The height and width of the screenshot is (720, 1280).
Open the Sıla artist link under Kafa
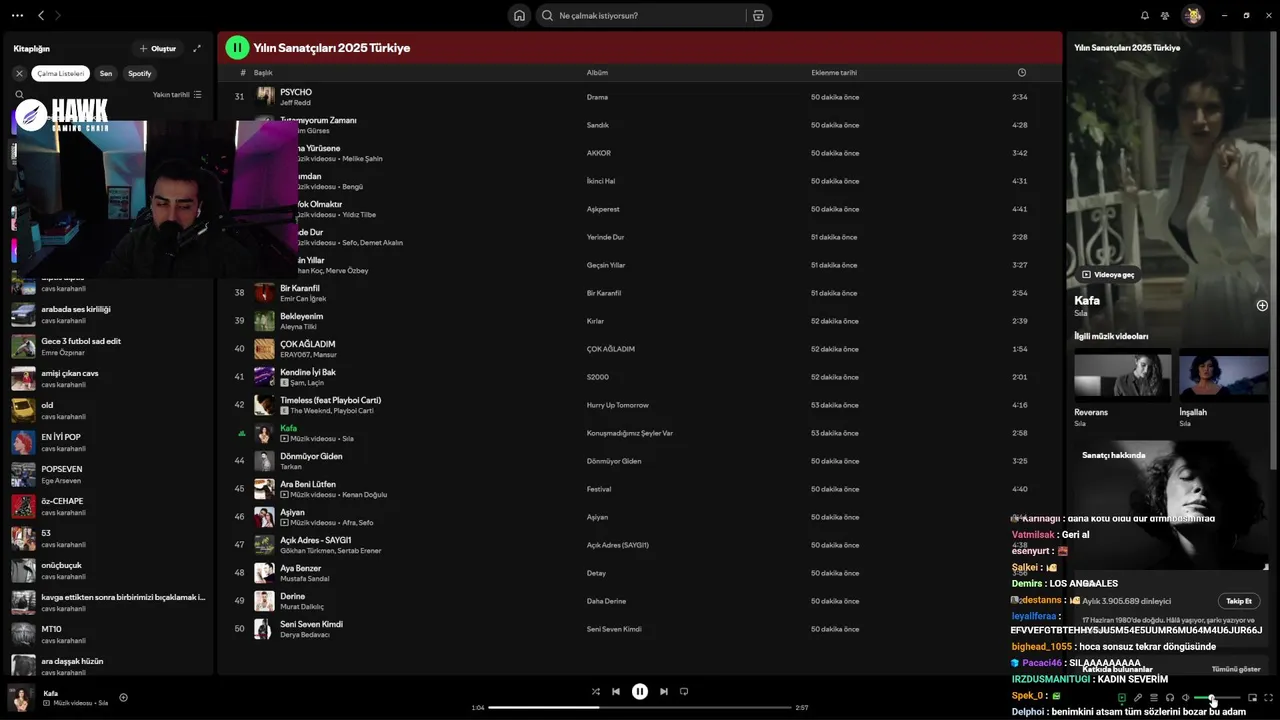[x=1080, y=313]
